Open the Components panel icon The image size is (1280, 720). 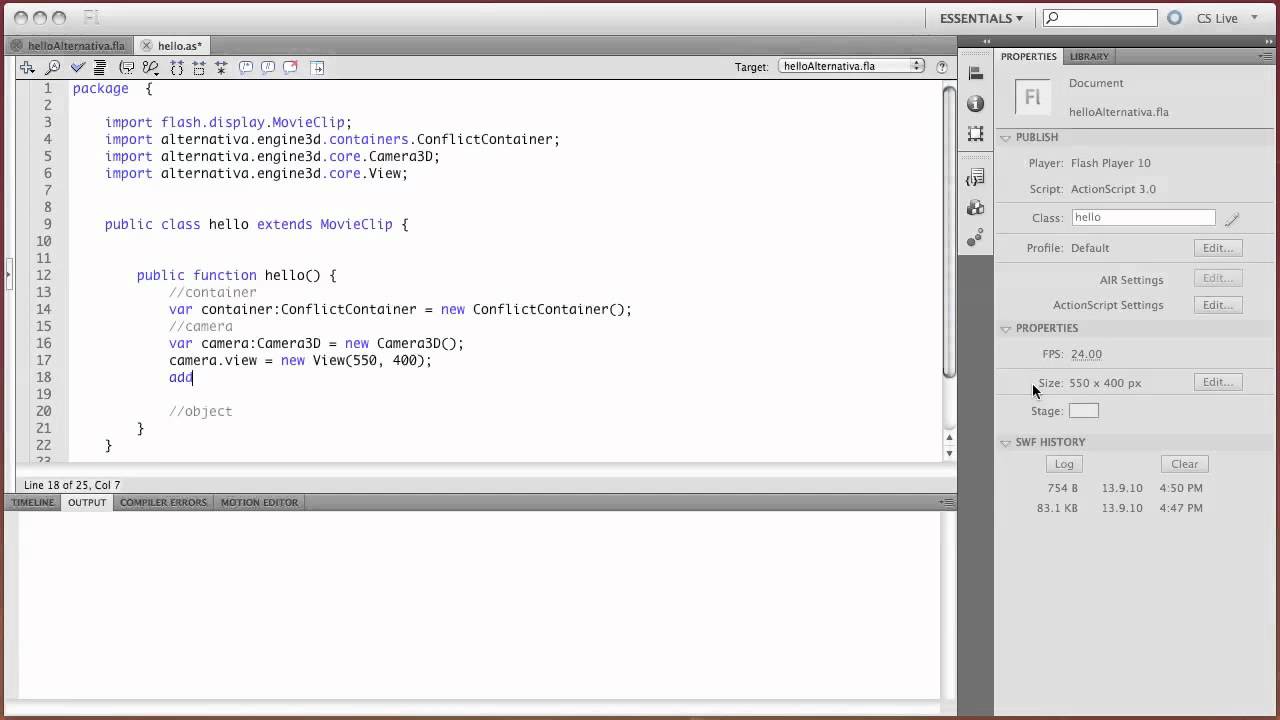(976, 208)
